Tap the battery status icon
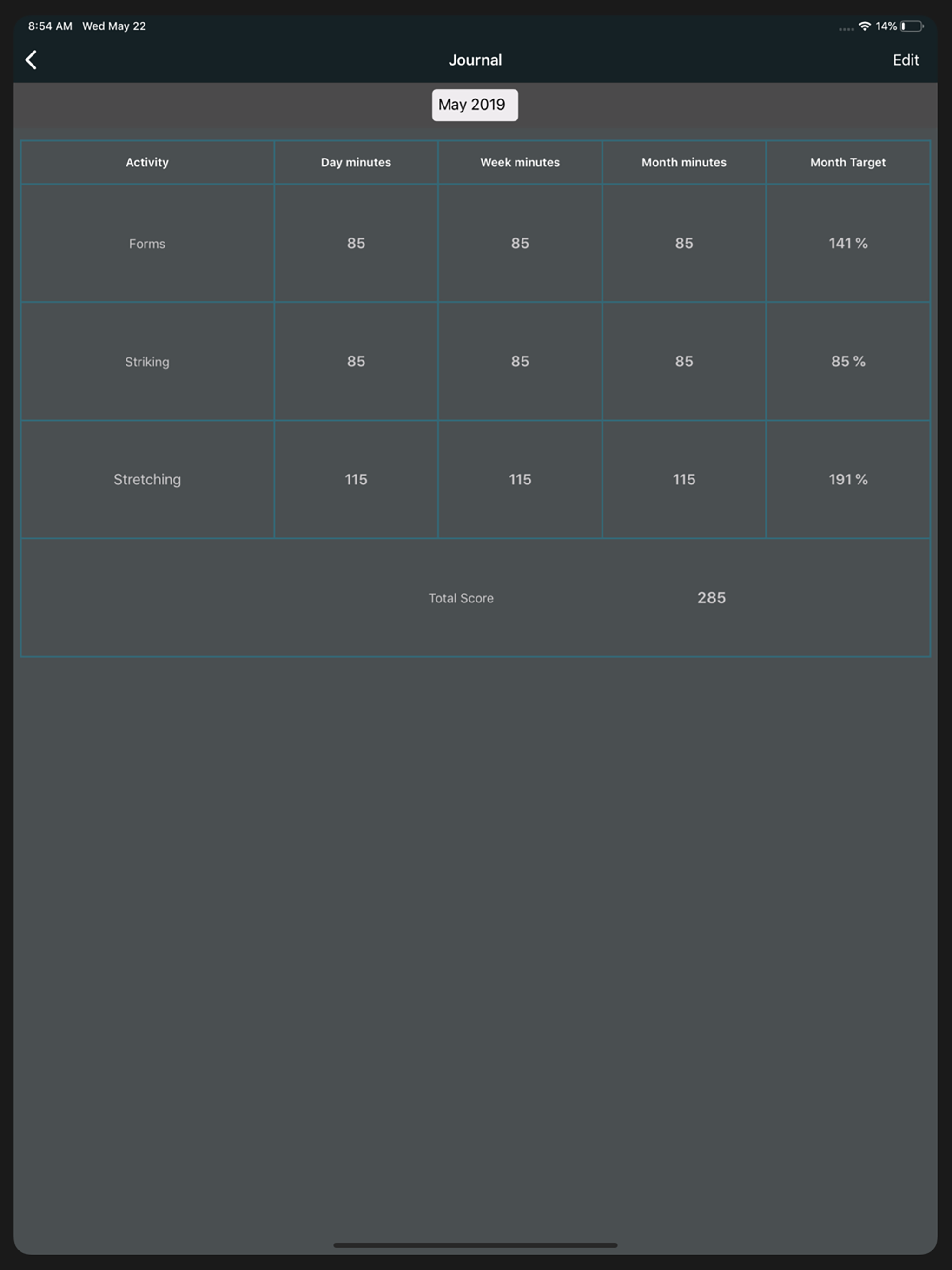This screenshot has height=1270, width=952. tap(911, 26)
